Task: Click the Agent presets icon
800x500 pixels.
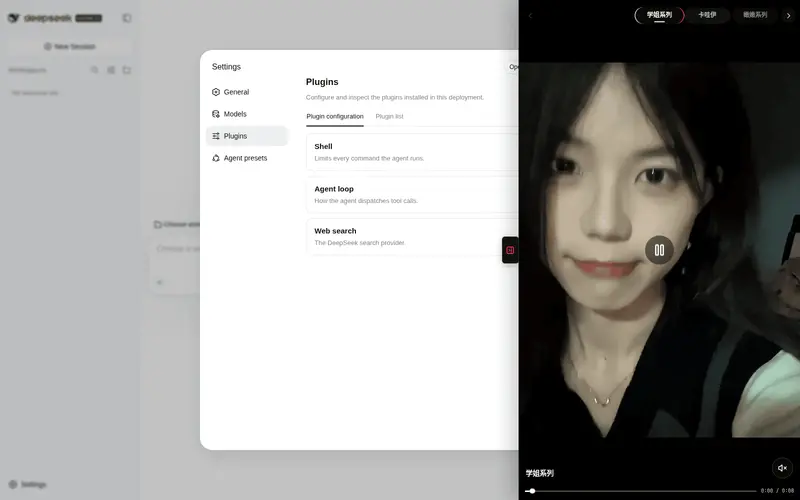Action: [x=216, y=158]
